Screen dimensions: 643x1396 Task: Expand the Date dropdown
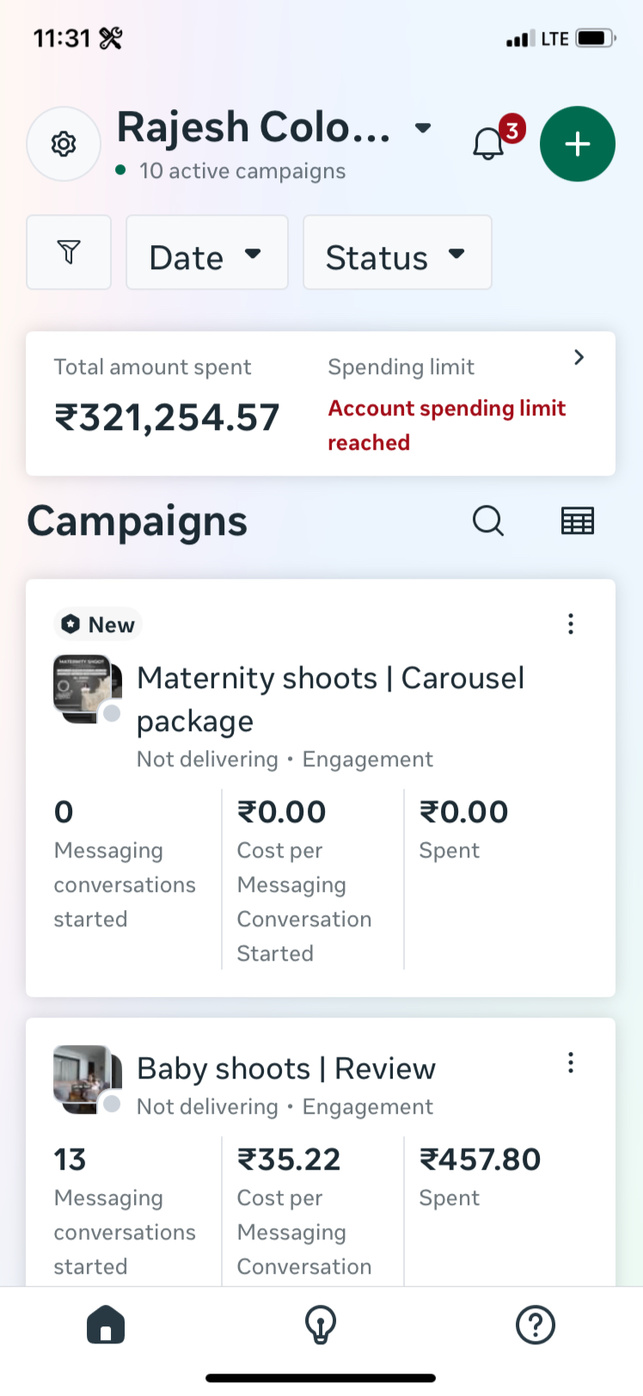(x=206, y=254)
